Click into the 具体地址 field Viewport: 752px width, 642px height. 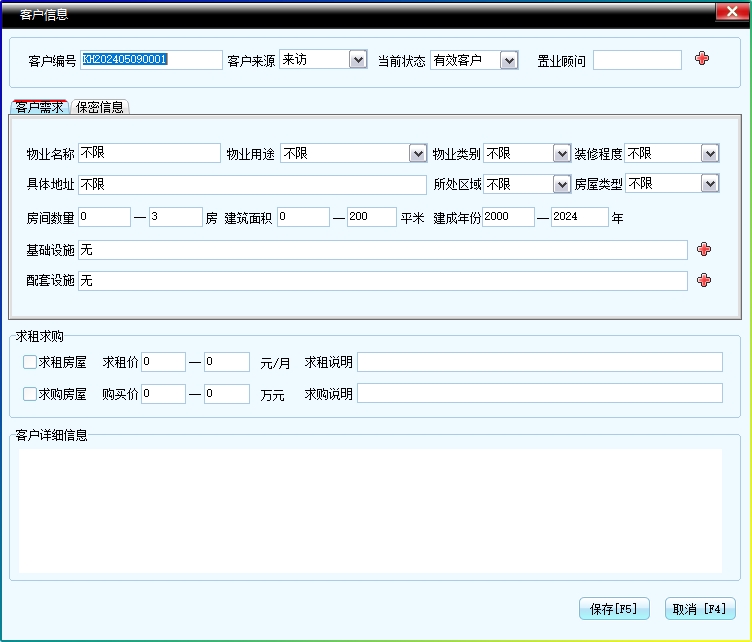[x=252, y=185]
